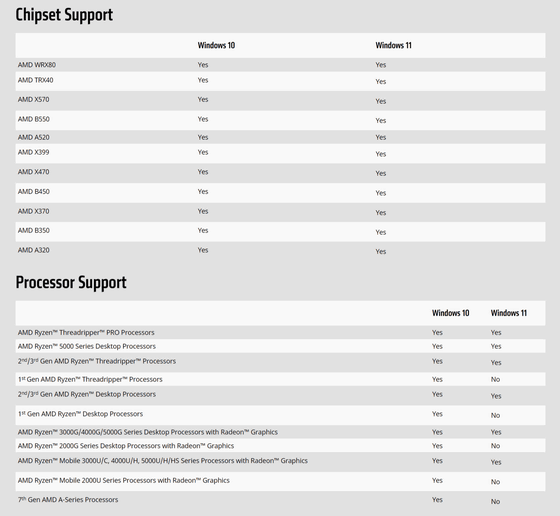
Task: Select the AMD A520 row label
Action: [34, 137]
